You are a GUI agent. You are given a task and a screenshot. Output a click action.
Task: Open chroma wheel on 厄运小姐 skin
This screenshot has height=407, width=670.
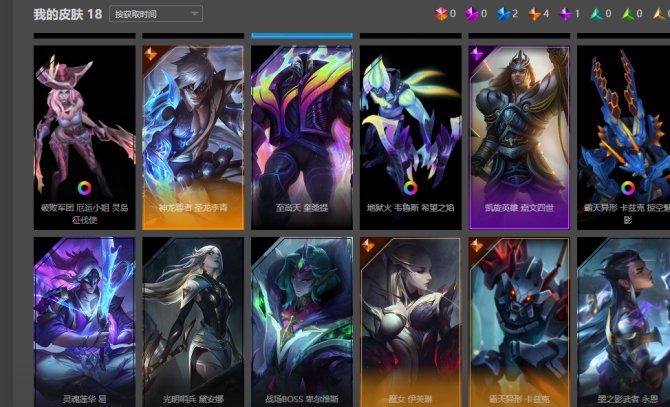click(85, 188)
